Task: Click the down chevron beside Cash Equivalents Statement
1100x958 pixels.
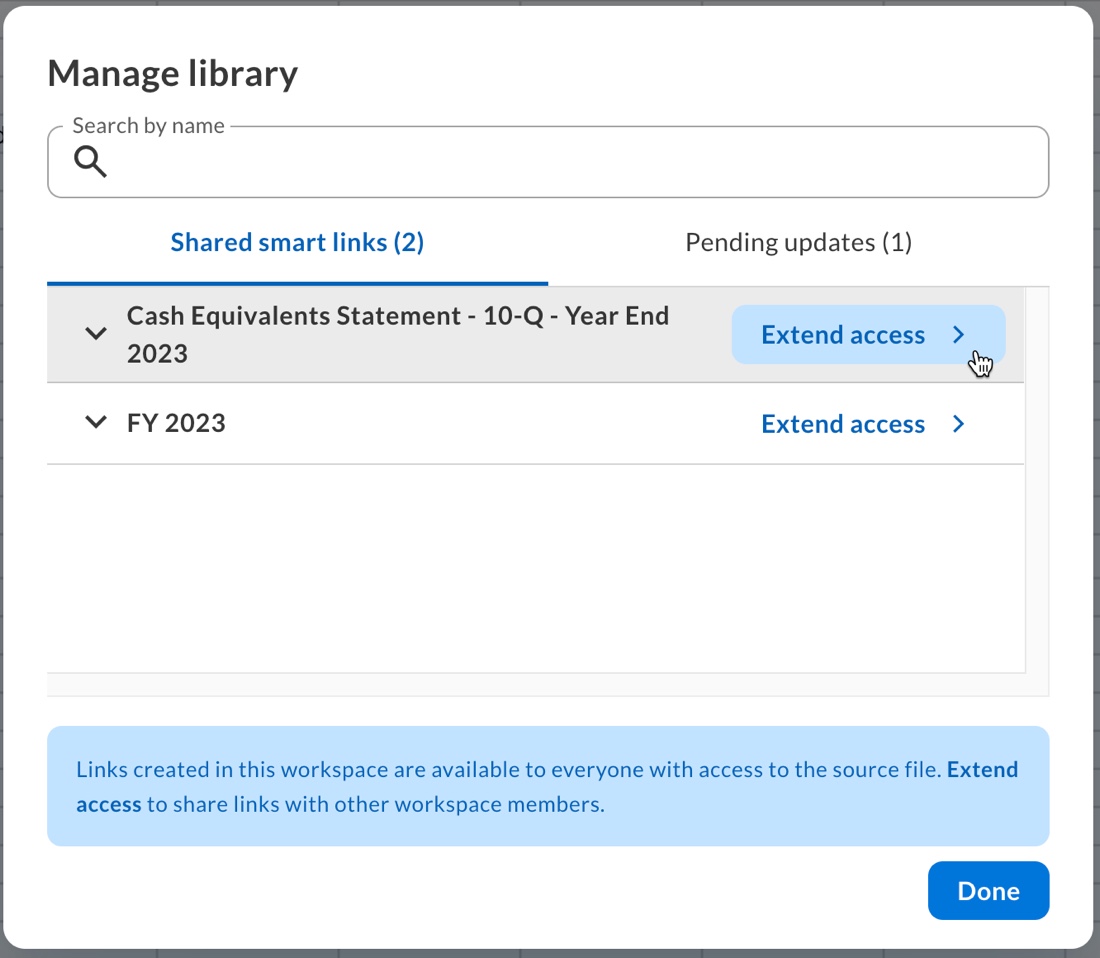Action: (95, 333)
